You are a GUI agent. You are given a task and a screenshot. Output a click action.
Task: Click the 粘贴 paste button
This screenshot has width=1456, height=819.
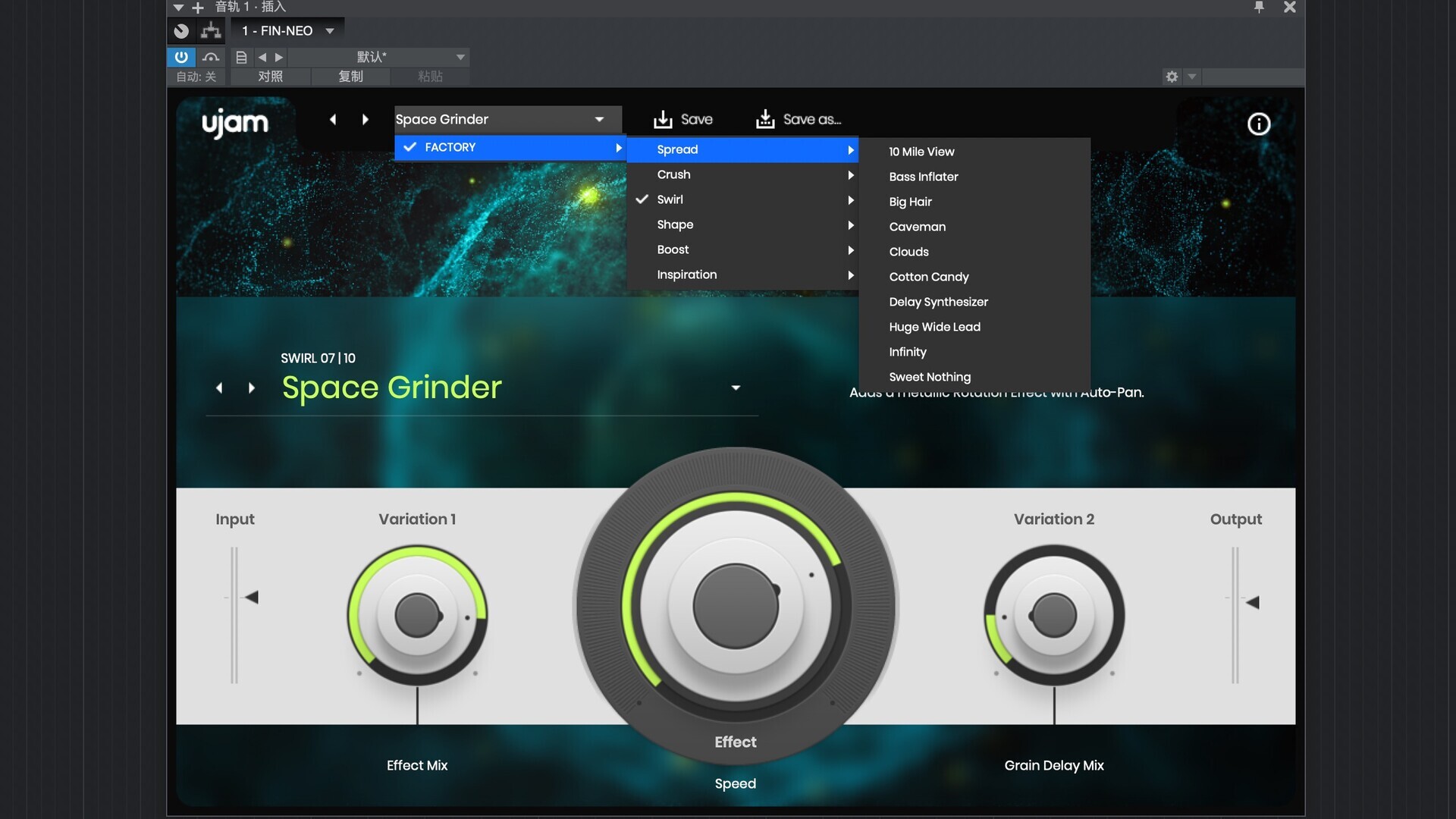click(430, 77)
